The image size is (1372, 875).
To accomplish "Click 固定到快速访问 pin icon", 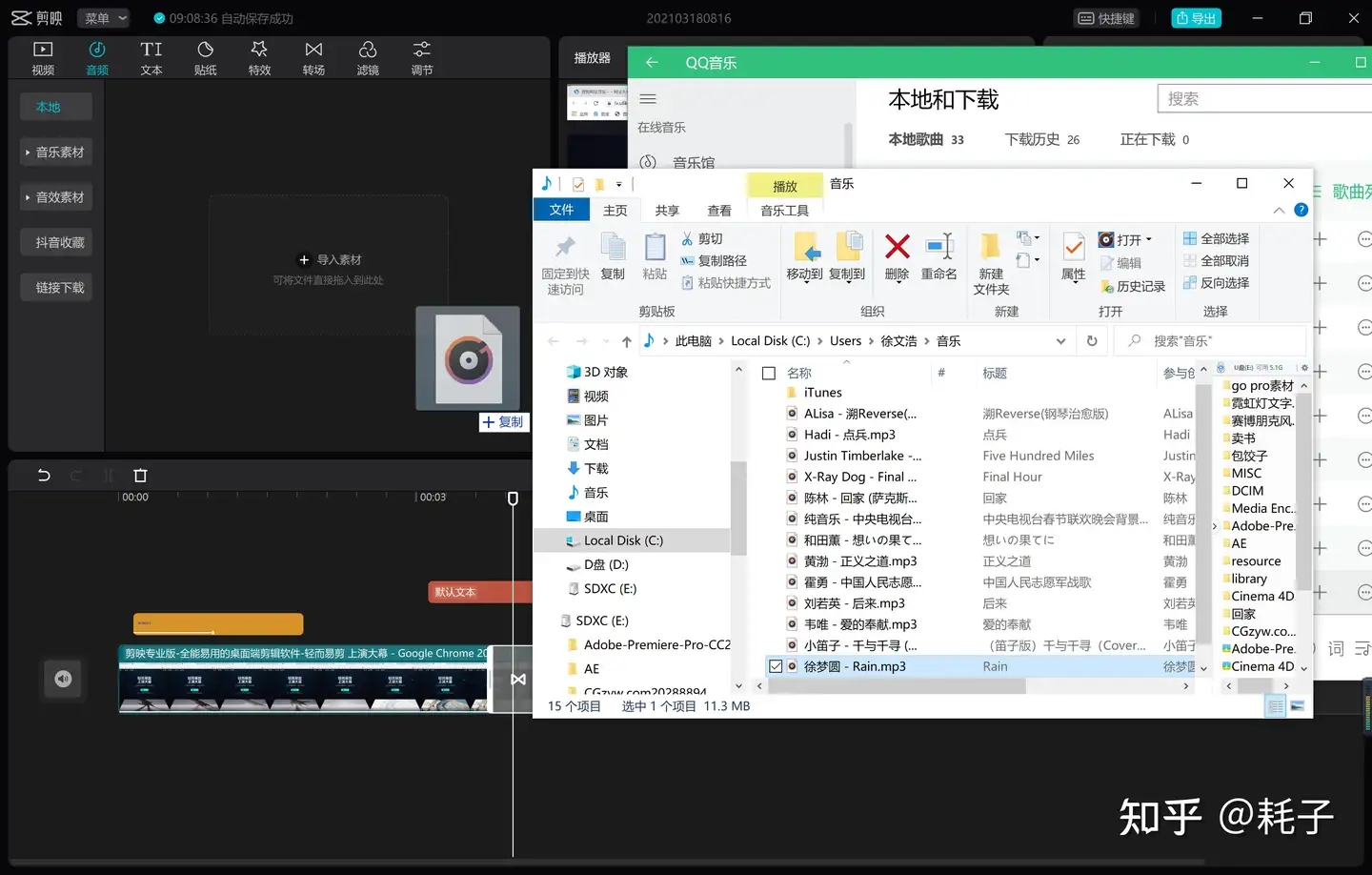I will pyautogui.click(x=565, y=264).
